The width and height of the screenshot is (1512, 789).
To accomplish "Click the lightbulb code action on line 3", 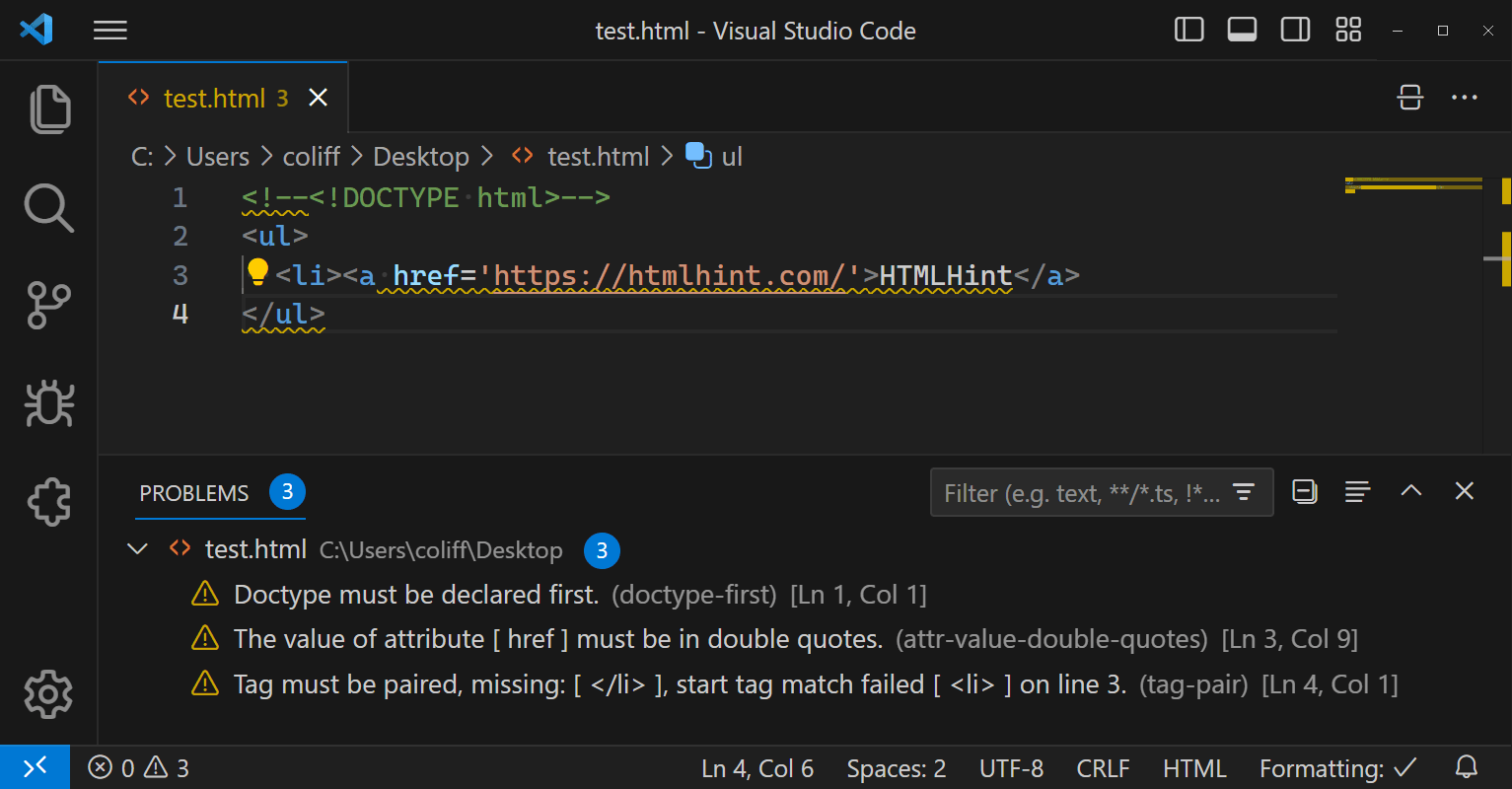I will (x=257, y=270).
